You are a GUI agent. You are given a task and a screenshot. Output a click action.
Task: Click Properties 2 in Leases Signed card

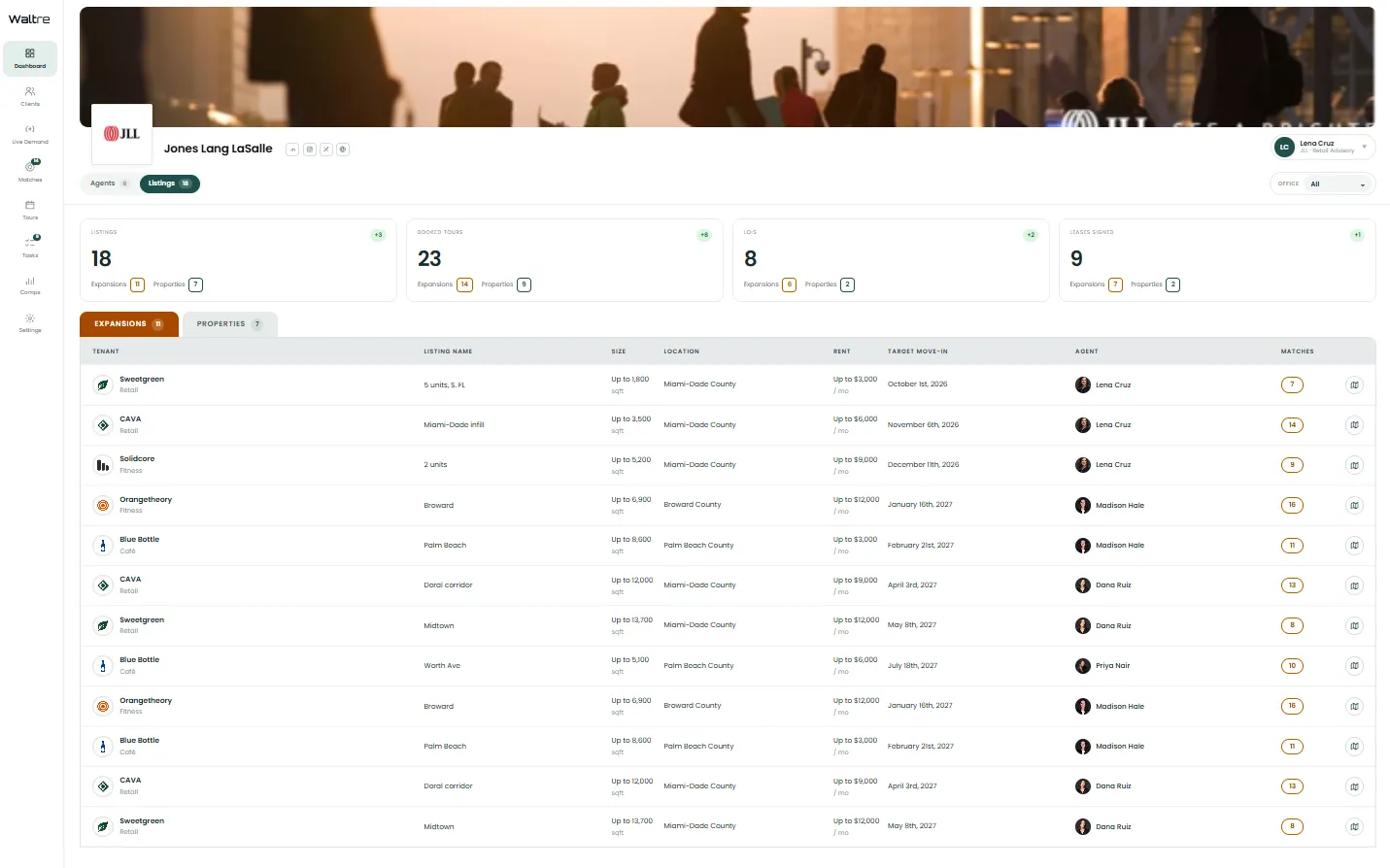tap(1155, 284)
